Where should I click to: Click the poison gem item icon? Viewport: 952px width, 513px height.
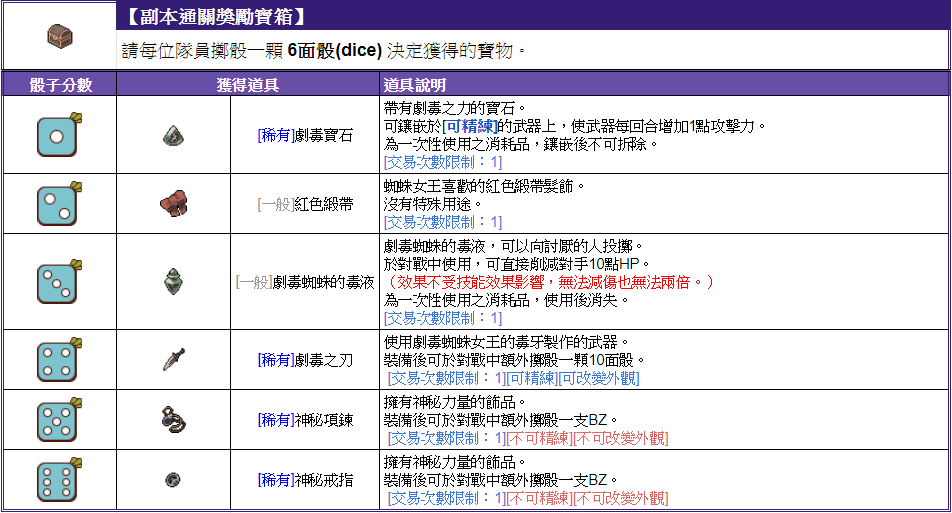click(173, 135)
